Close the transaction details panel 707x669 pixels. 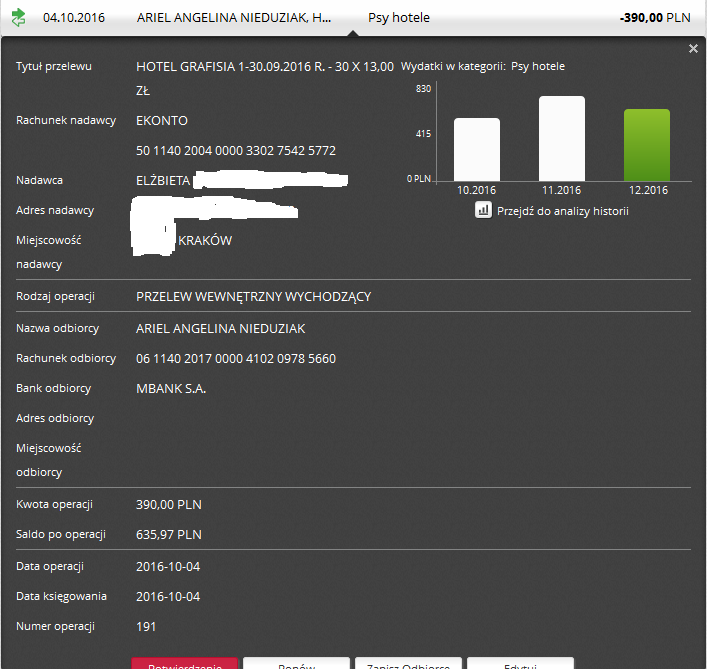(x=693, y=49)
